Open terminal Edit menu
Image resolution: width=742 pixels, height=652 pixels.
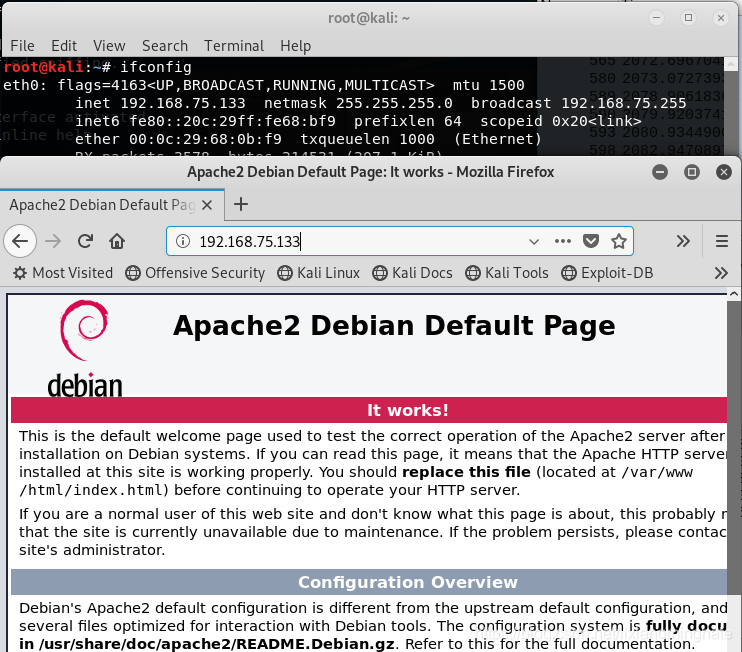coord(64,46)
